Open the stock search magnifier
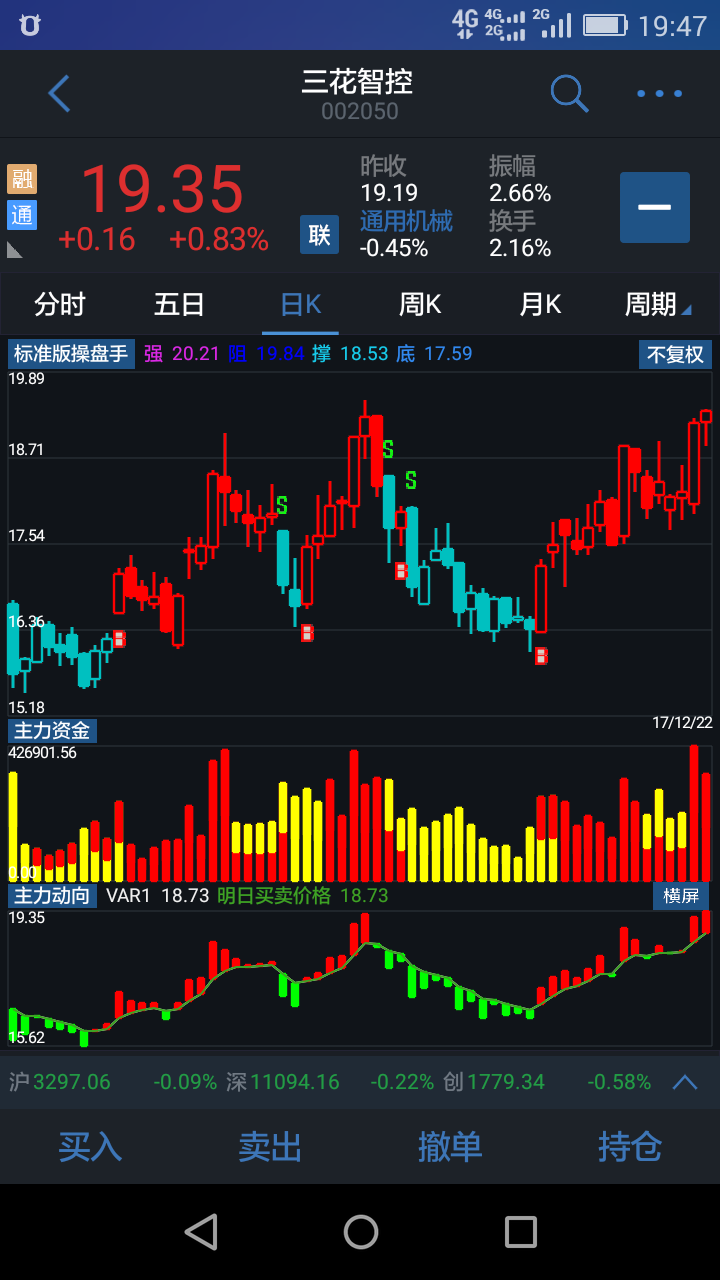 point(569,93)
